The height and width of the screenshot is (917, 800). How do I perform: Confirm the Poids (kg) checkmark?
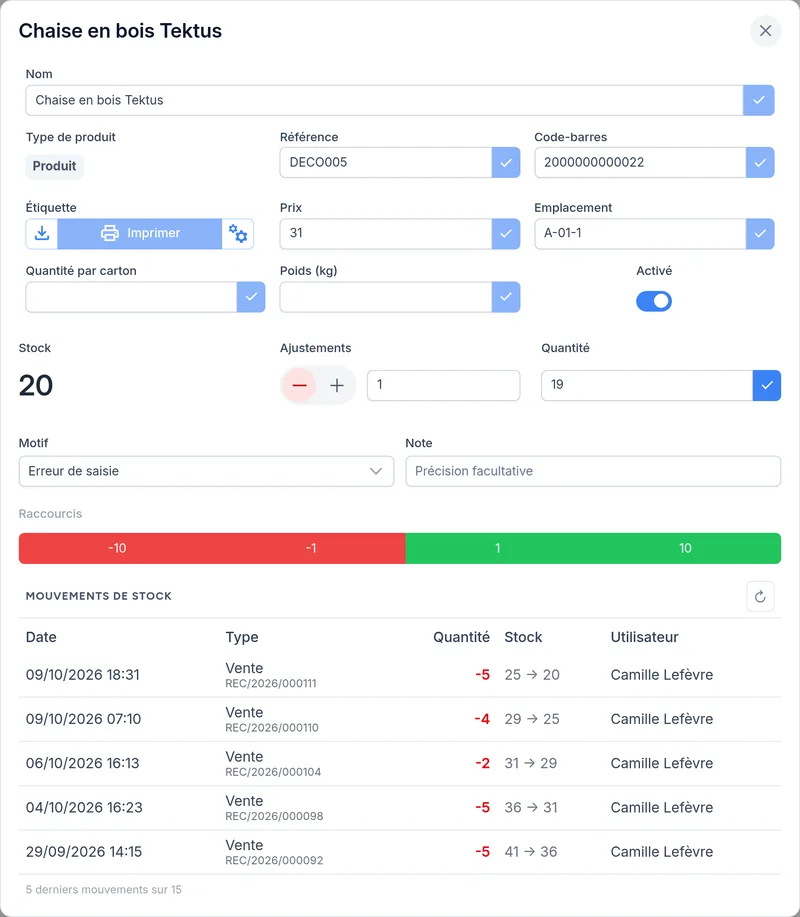[506, 297]
